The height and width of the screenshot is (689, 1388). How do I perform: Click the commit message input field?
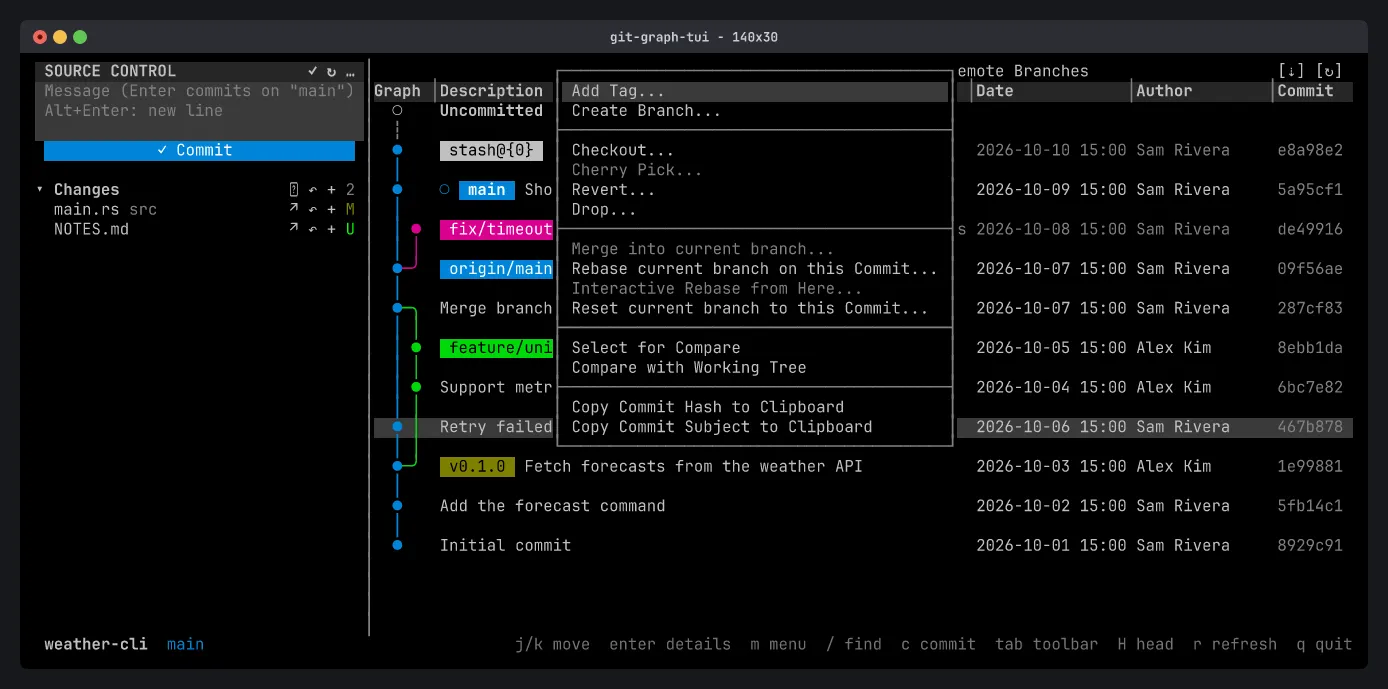click(x=199, y=101)
